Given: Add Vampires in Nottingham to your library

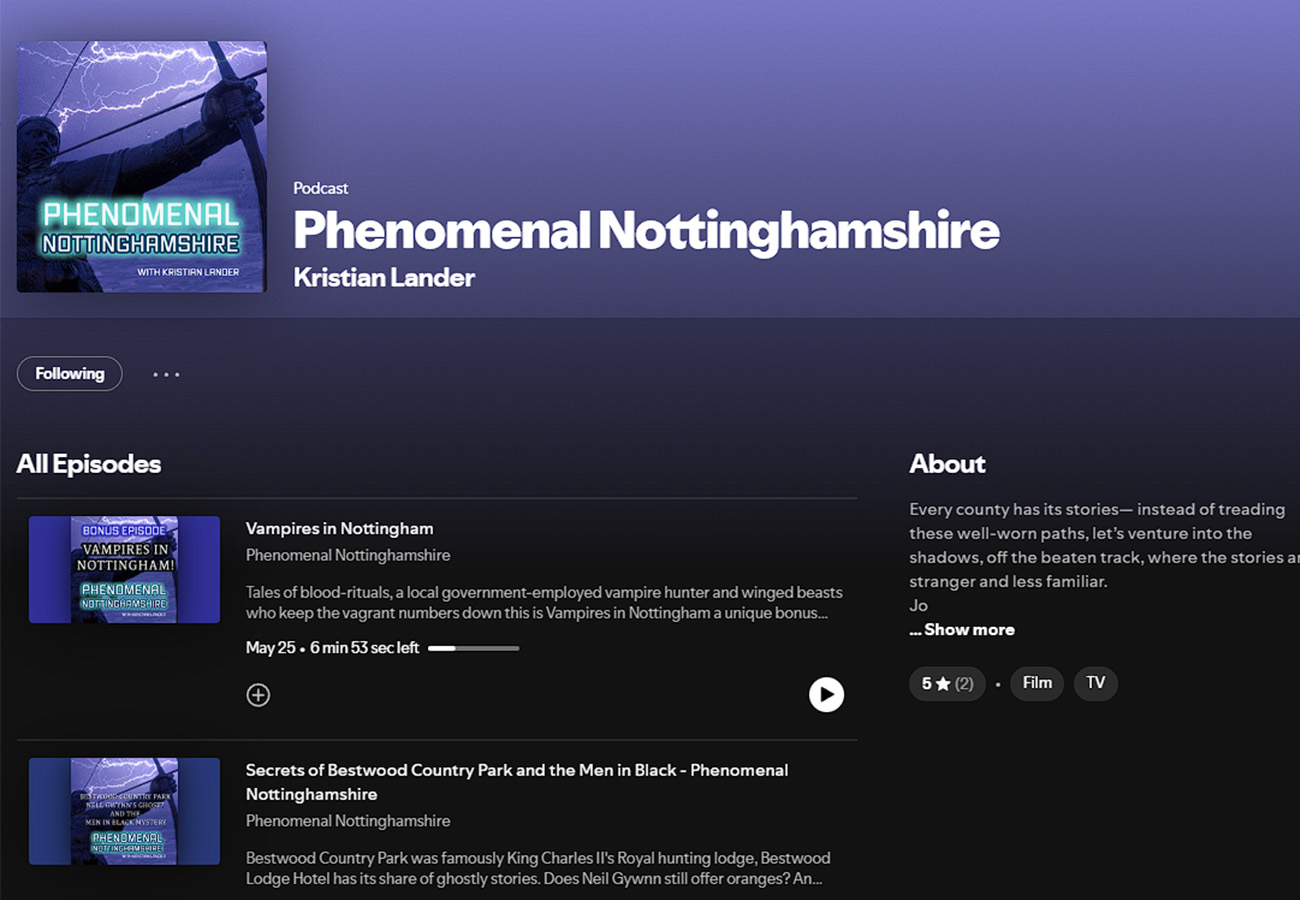Looking at the screenshot, I should click(x=258, y=695).
